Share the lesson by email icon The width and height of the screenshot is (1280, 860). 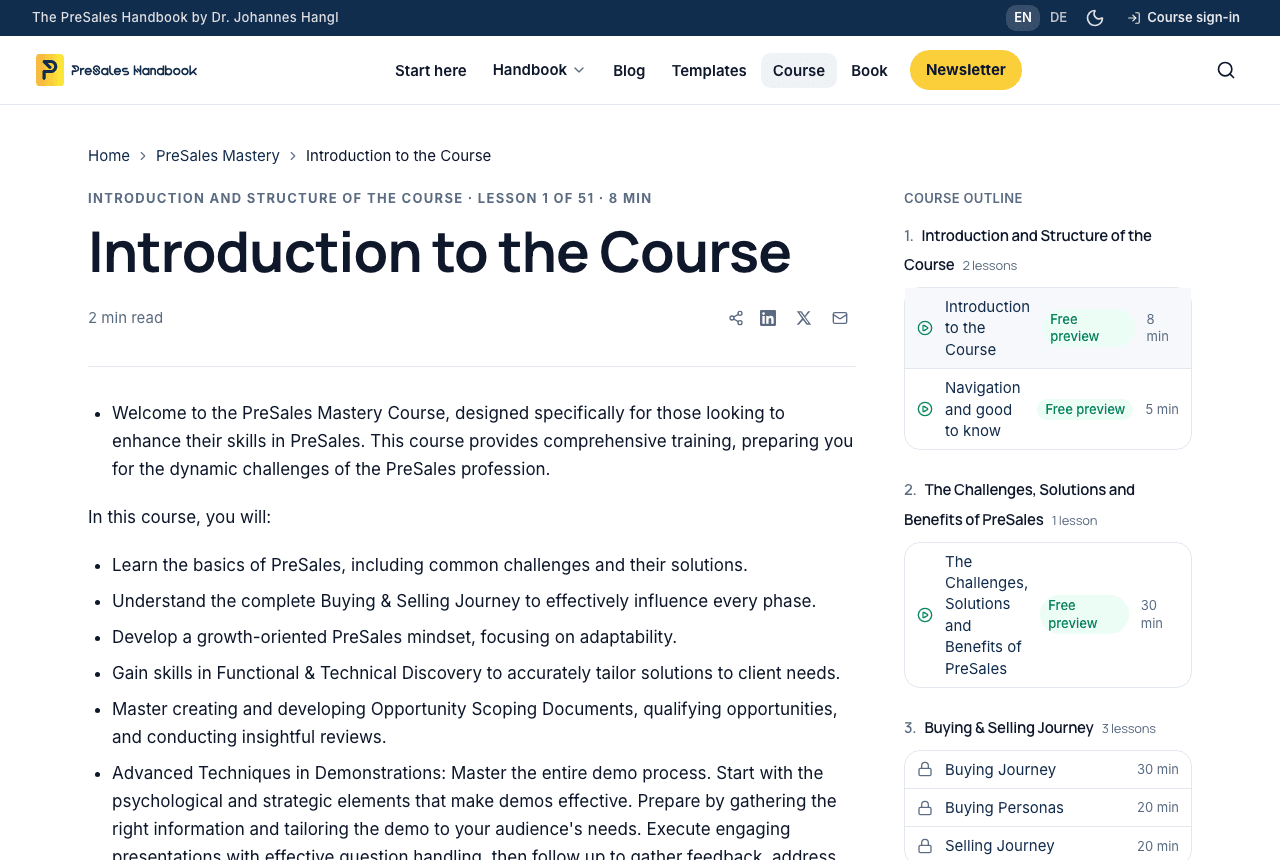(x=840, y=318)
